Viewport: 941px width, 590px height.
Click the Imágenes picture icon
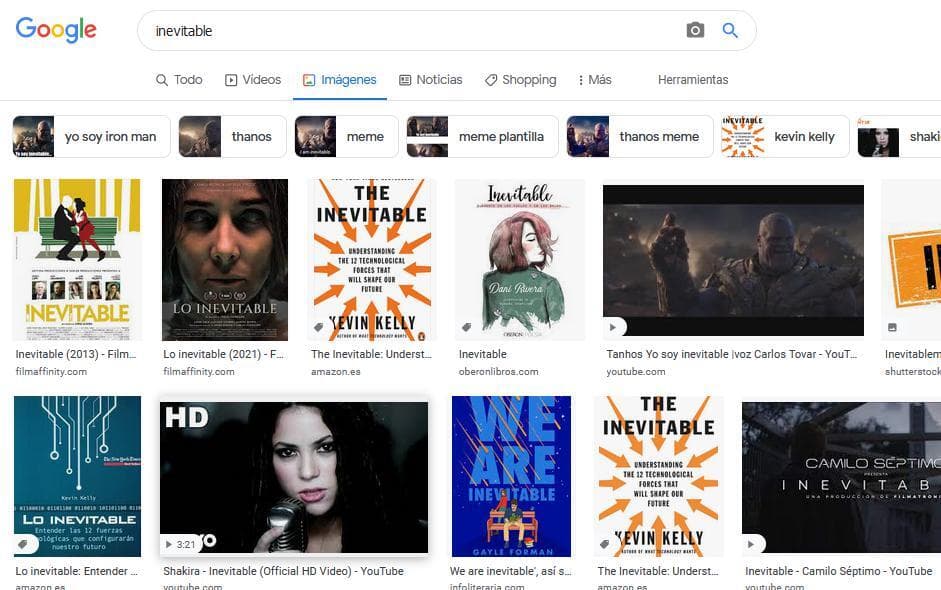[309, 80]
